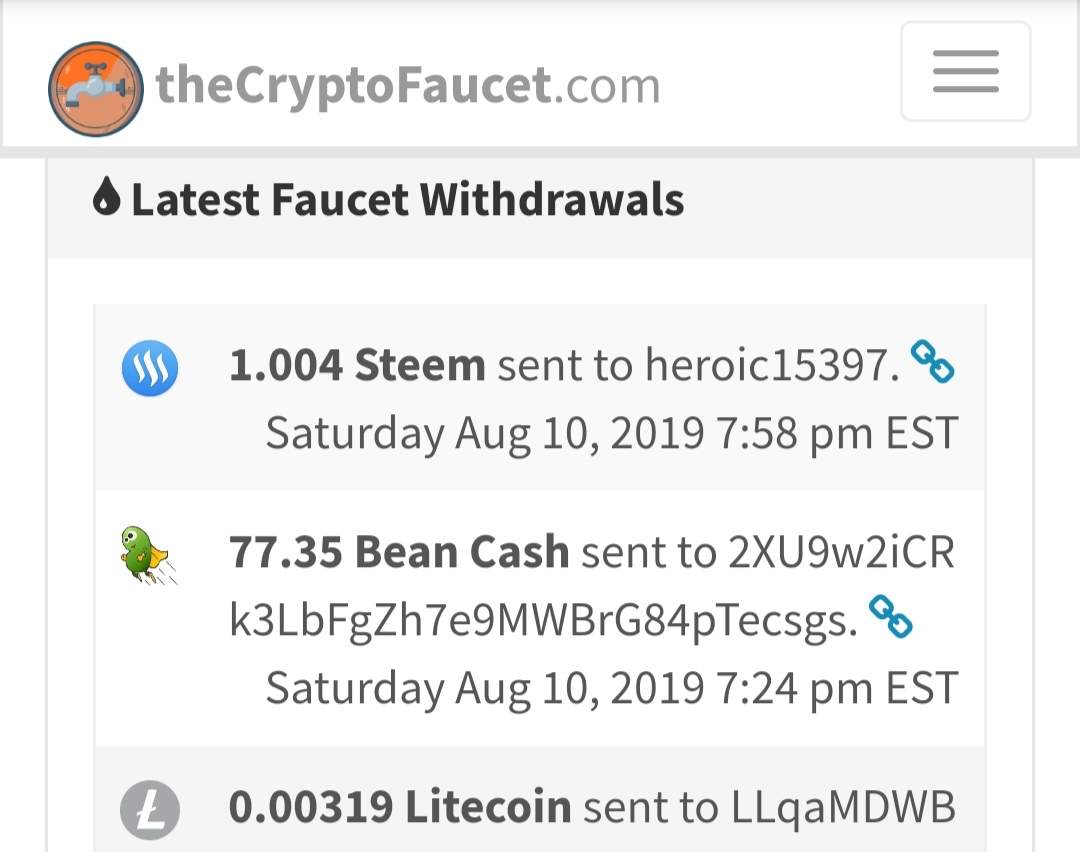Select the 0.00319 Litecoin amount
Image resolution: width=1080 pixels, height=852 pixels.
399,807
